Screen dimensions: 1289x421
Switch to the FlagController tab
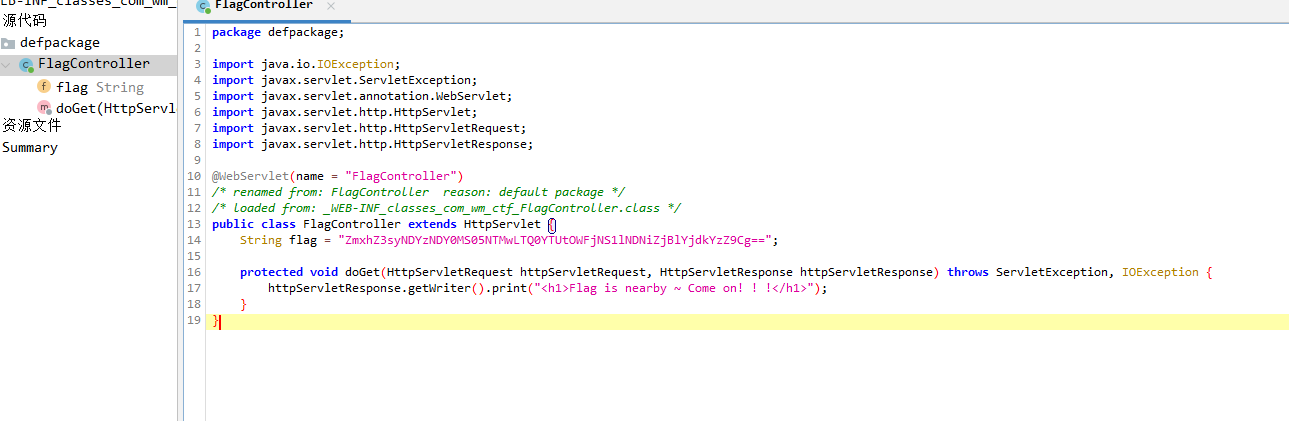click(264, 6)
